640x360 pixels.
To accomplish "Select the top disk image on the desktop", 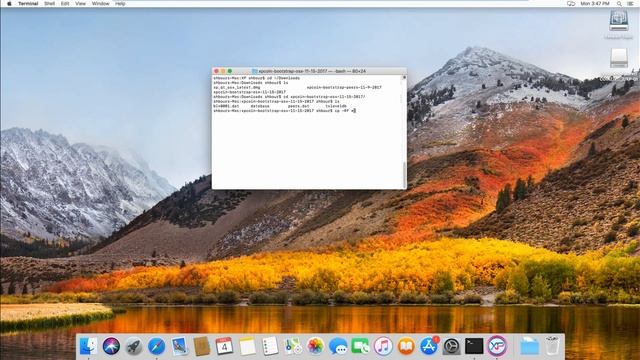I will pyautogui.click(x=619, y=20).
